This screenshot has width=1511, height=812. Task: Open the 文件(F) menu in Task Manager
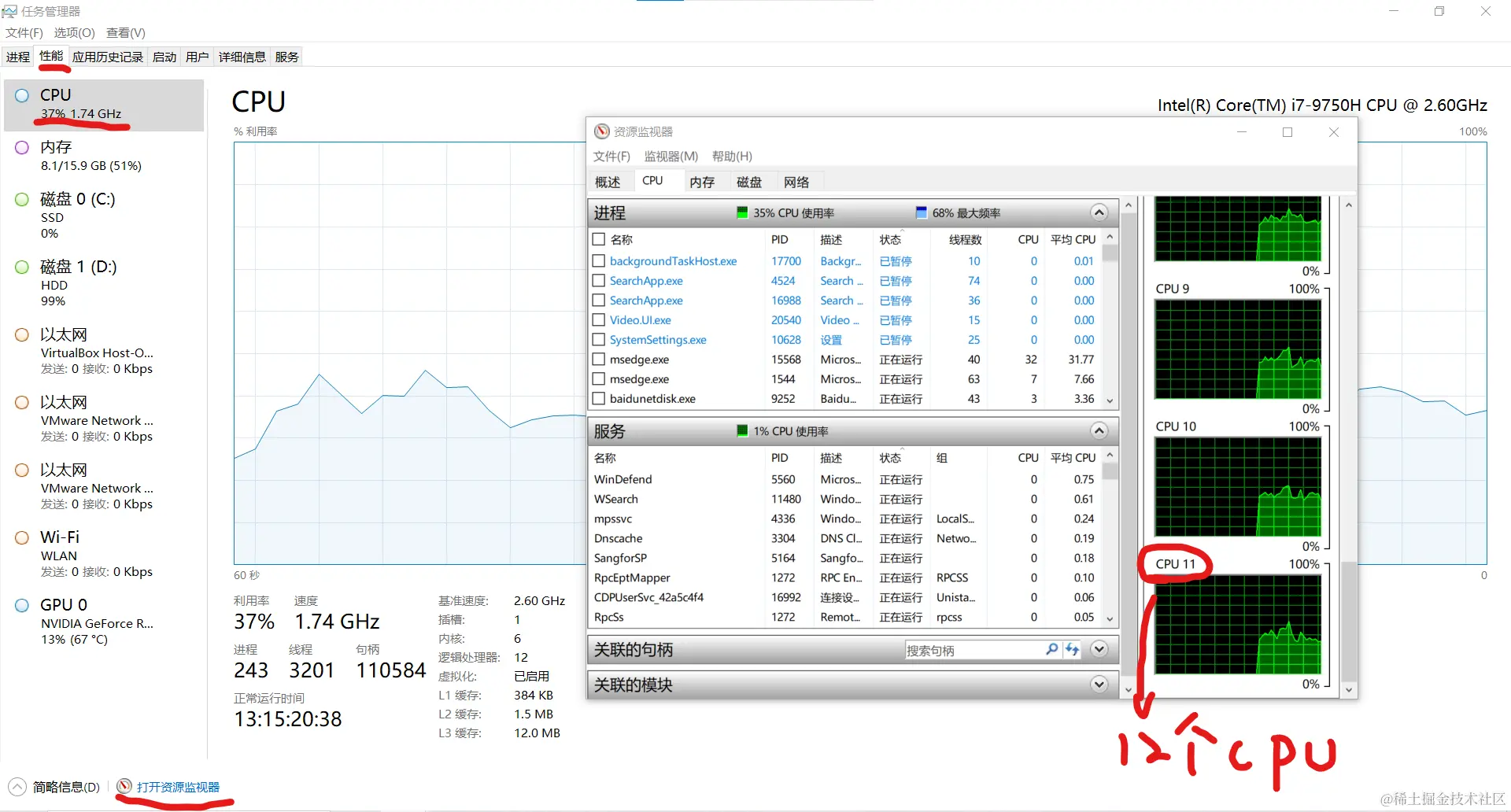tap(24, 32)
